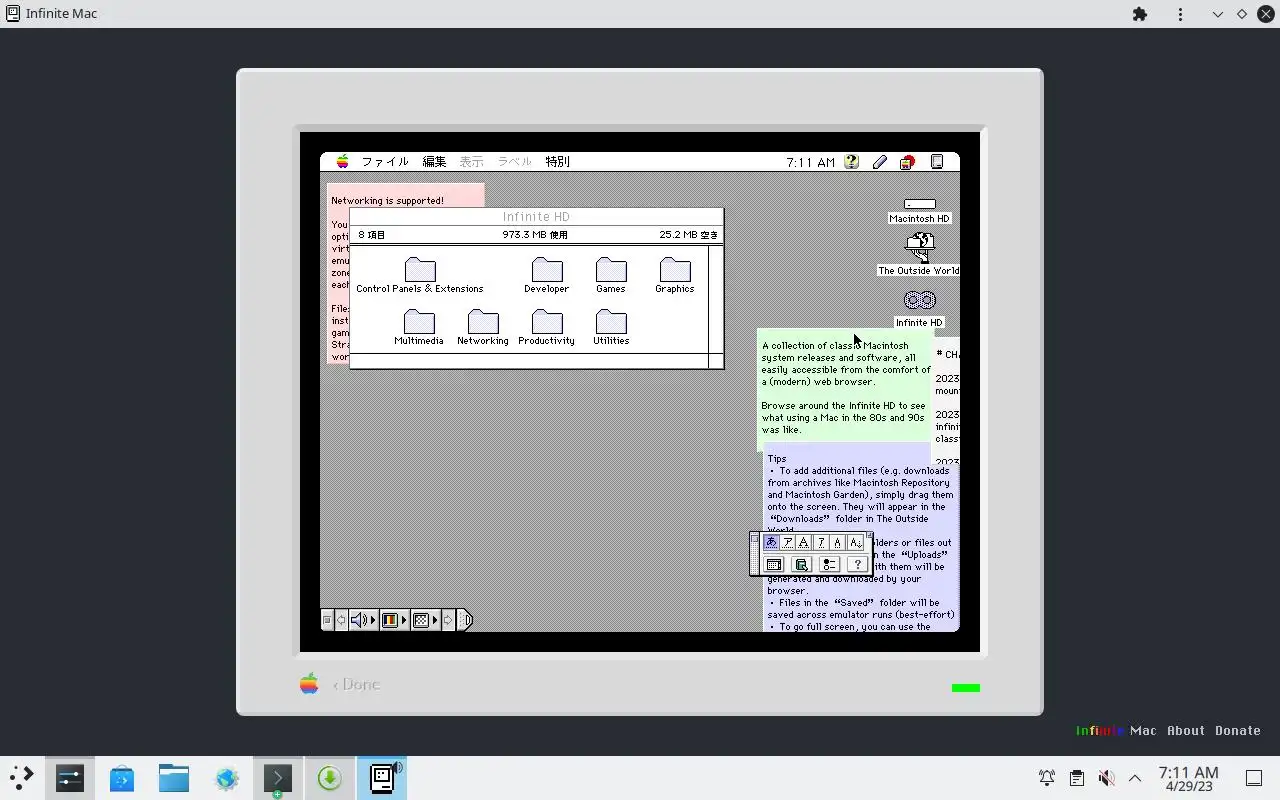Open the Donate link
Viewport: 1280px width, 800px height.
[x=1238, y=730]
